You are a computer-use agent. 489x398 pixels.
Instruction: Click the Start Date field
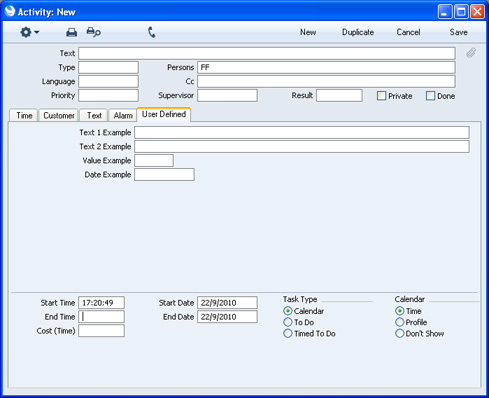pos(227,303)
